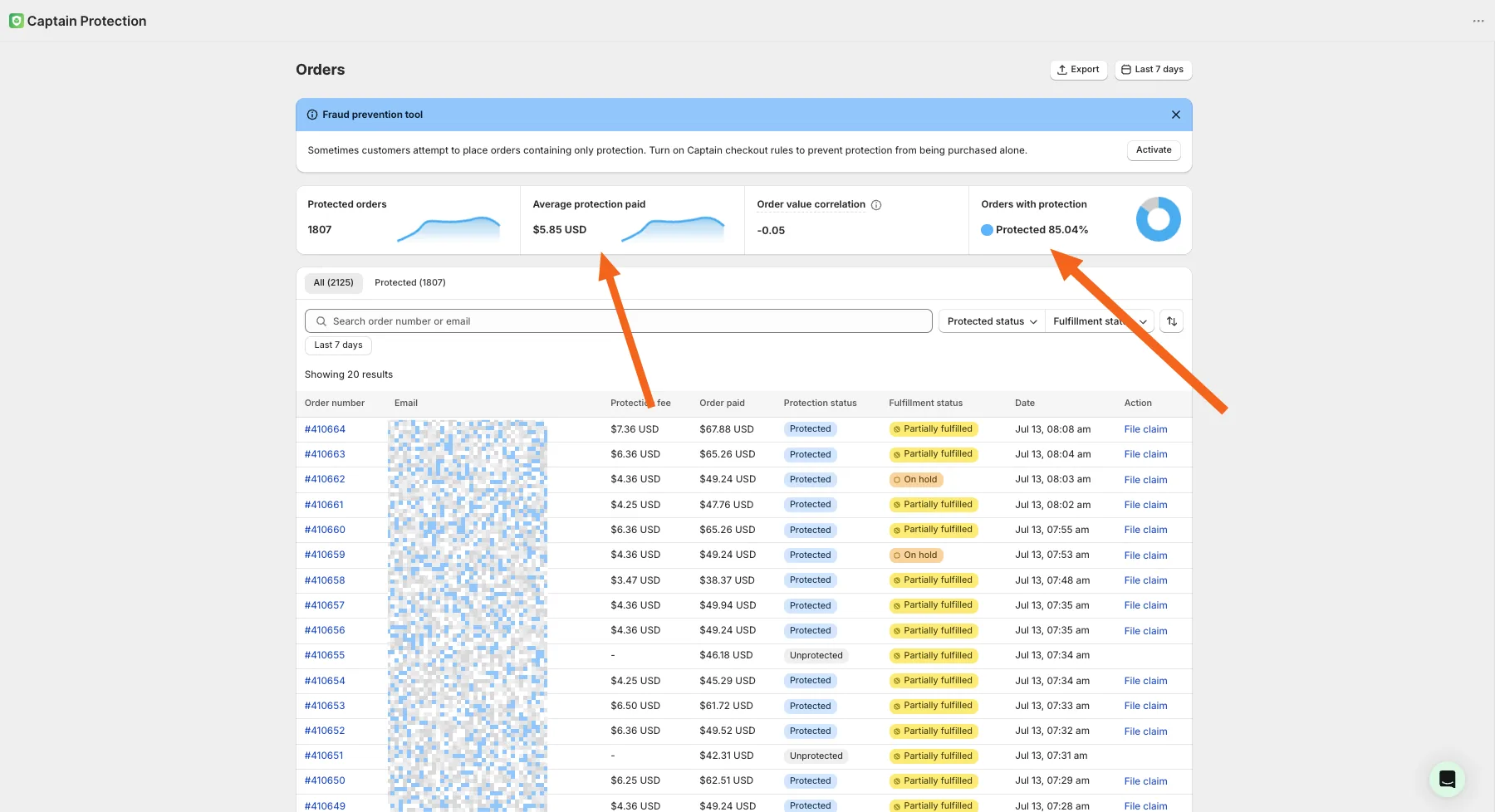The width and height of the screenshot is (1495, 812).
Task: Click the Partially fulfilled badge for order #410664
Action: (x=934, y=429)
